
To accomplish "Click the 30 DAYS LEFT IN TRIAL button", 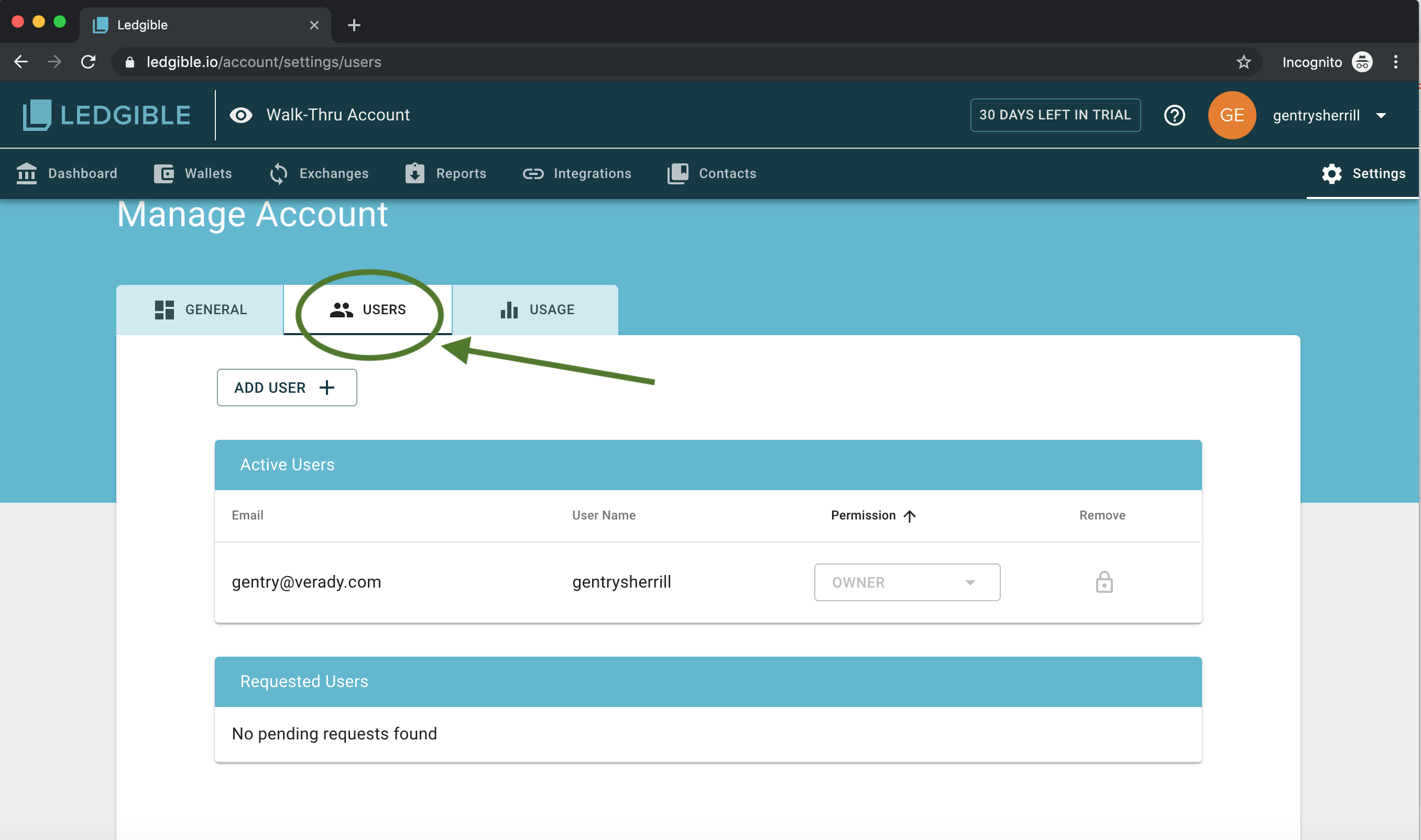I will tap(1055, 115).
